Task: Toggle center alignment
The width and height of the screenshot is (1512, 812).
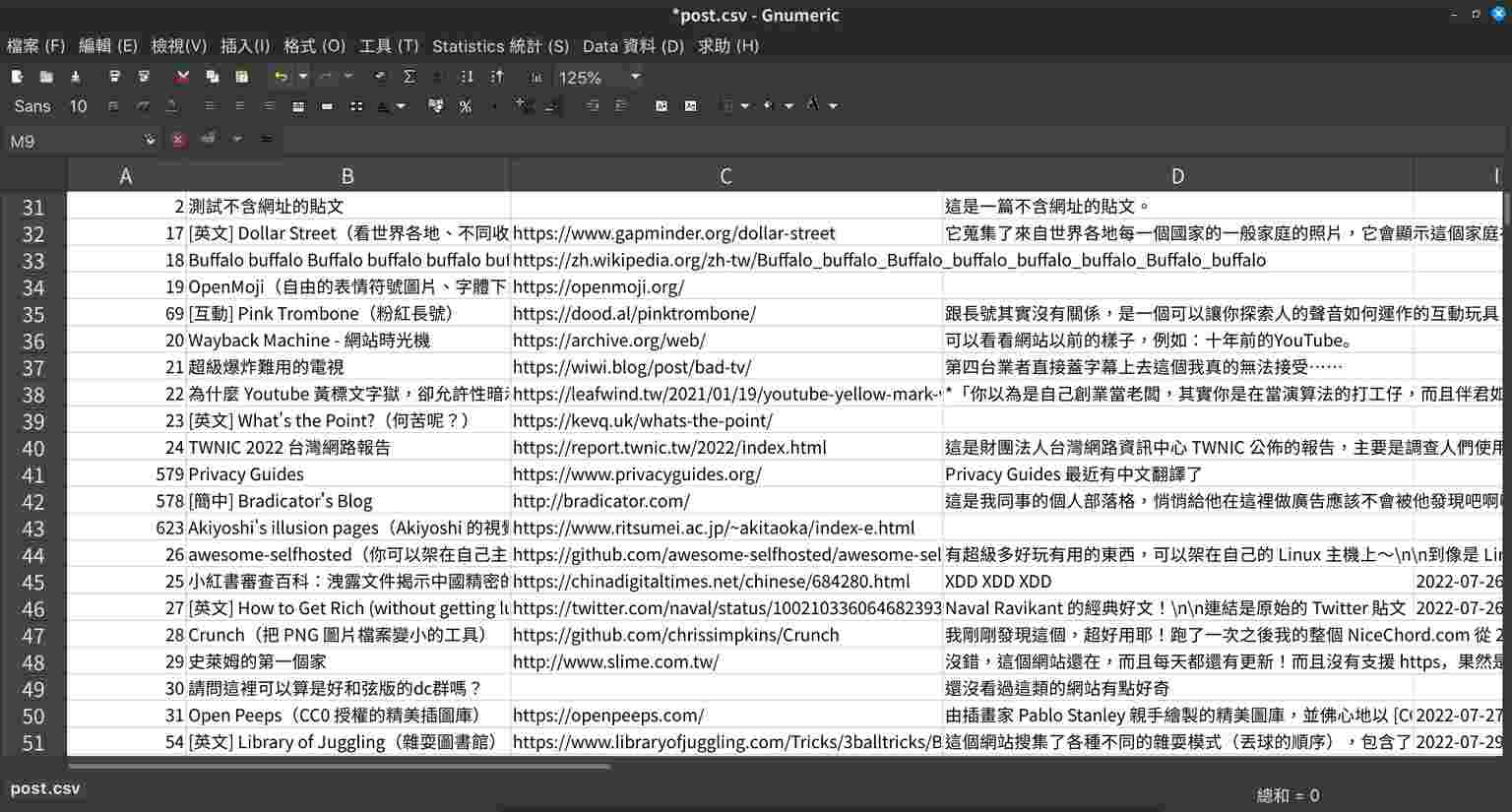Action: [x=239, y=106]
